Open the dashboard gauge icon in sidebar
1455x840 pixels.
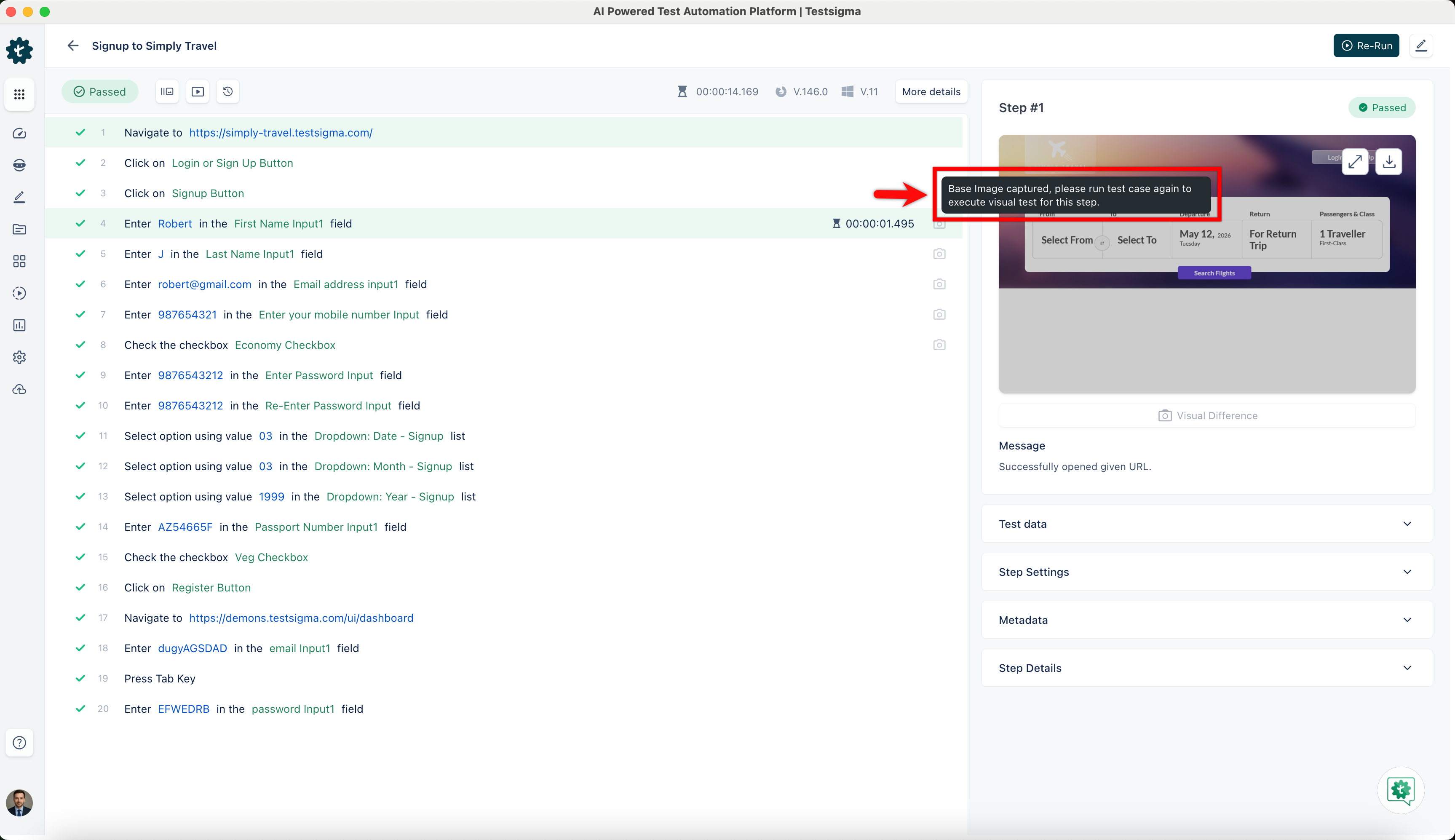click(x=19, y=133)
